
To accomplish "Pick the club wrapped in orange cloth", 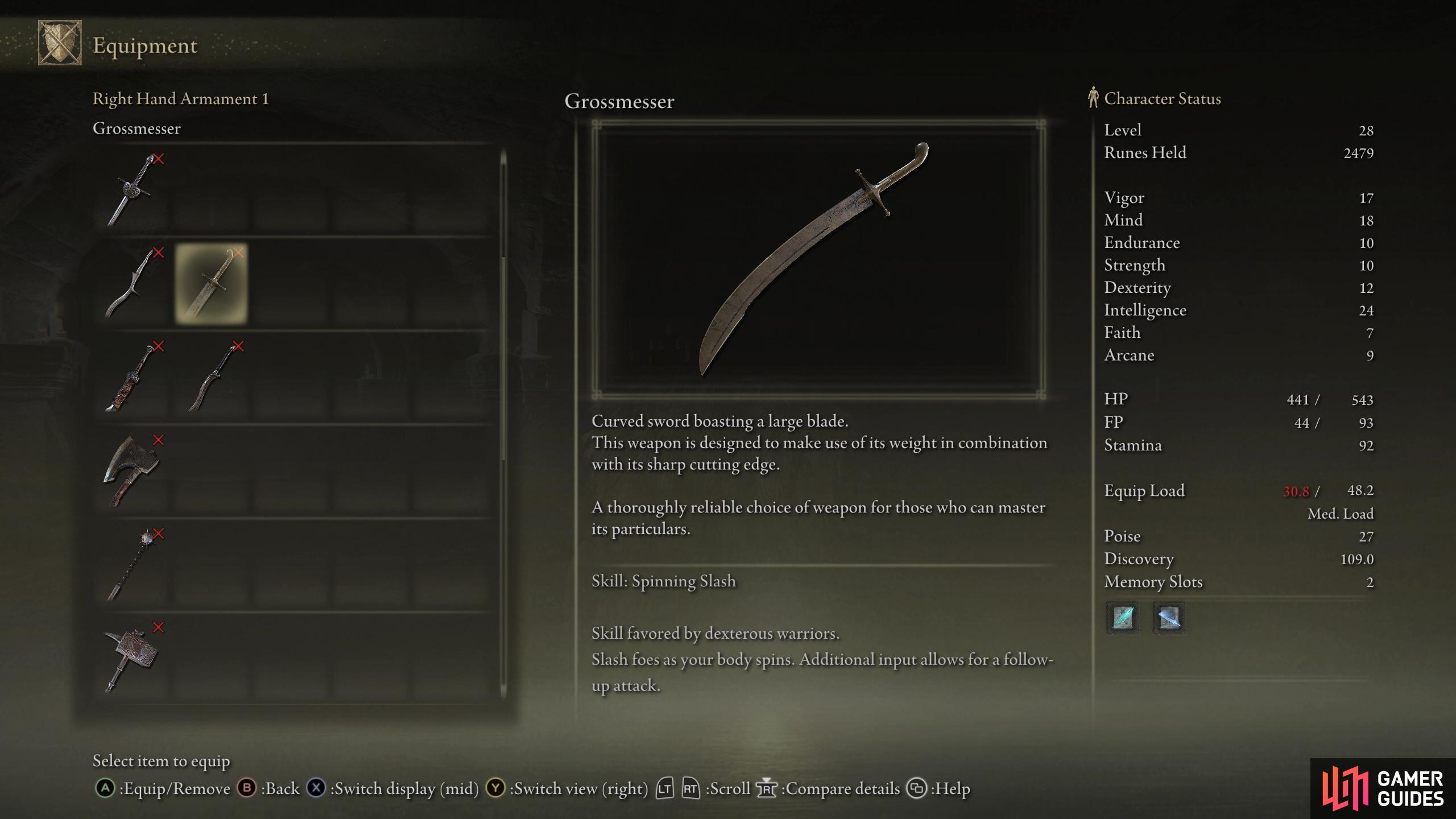I will point(132,378).
